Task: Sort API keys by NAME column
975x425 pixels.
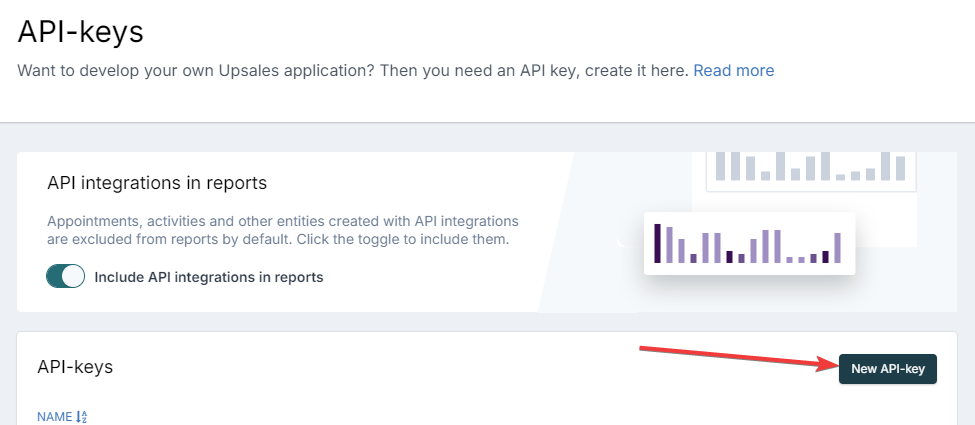Action: tap(62, 417)
